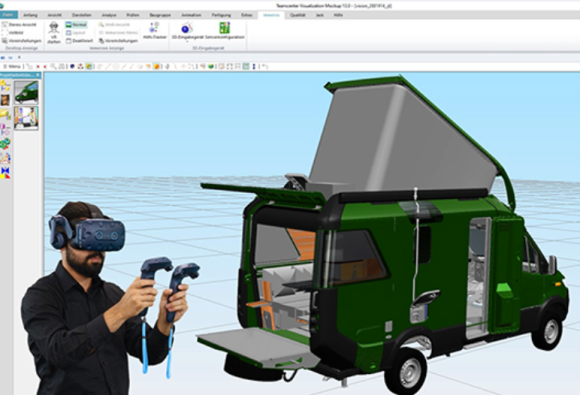The height and width of the screenshot is (395, 580).
Task: Open the Menü toolbar dropdown
Action: (x=12, y=67)
